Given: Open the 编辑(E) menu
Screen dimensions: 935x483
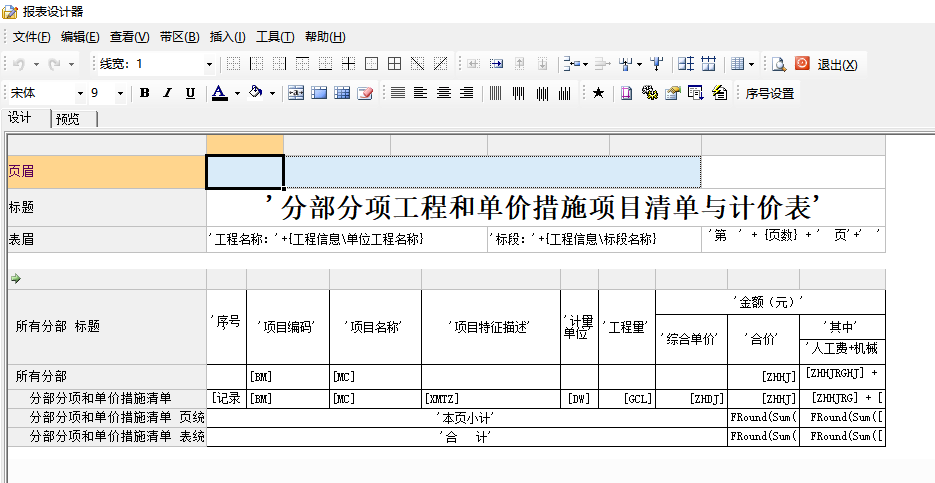Looking at the screenshot, I should (80, 37).
